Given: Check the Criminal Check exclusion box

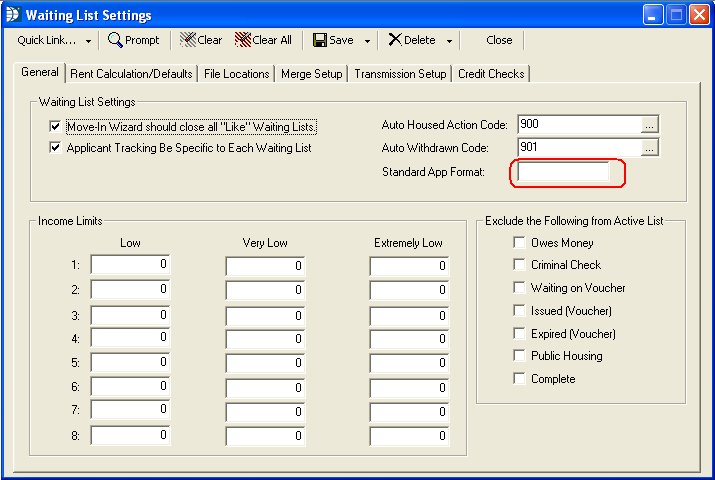Looking at the screenshot, I should coord(519,265).
